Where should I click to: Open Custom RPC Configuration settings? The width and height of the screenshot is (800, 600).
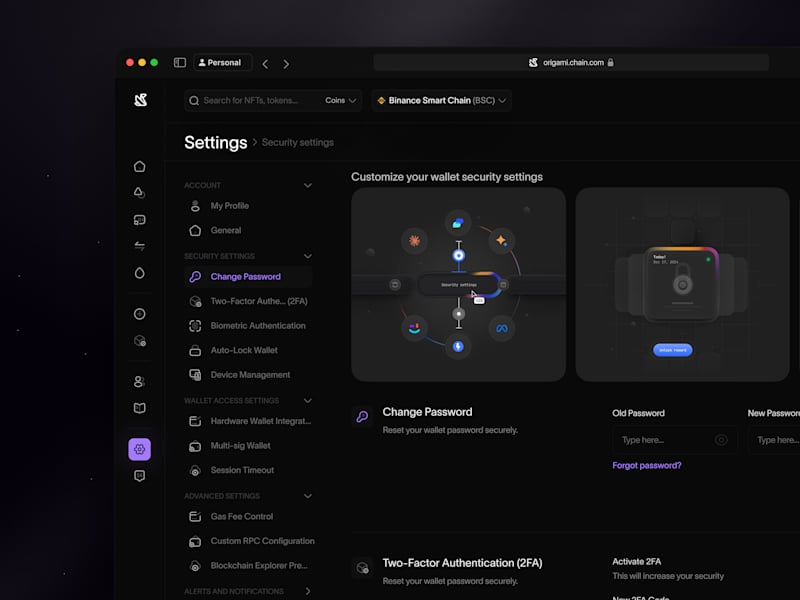pyautogui.click(x=250, y=541)
